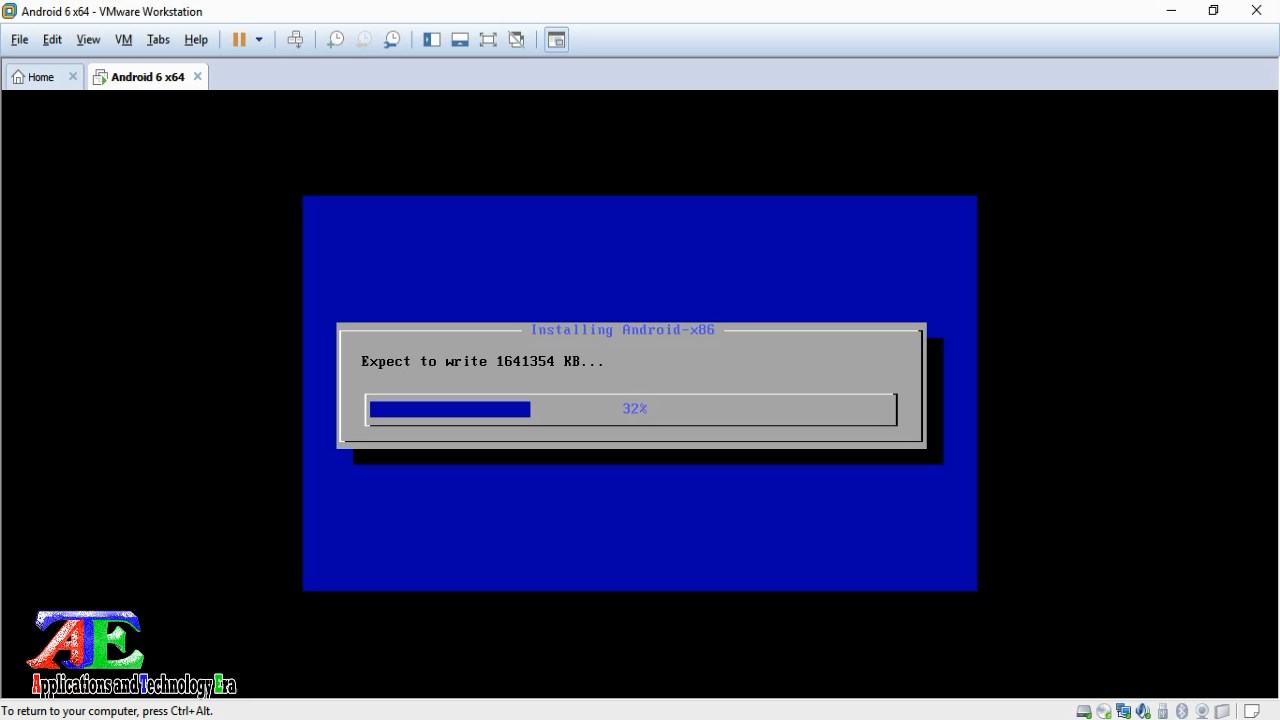Minimize the VMware Workstation window
Viewport: 1280px width, 720px height.
[1171, 11]
